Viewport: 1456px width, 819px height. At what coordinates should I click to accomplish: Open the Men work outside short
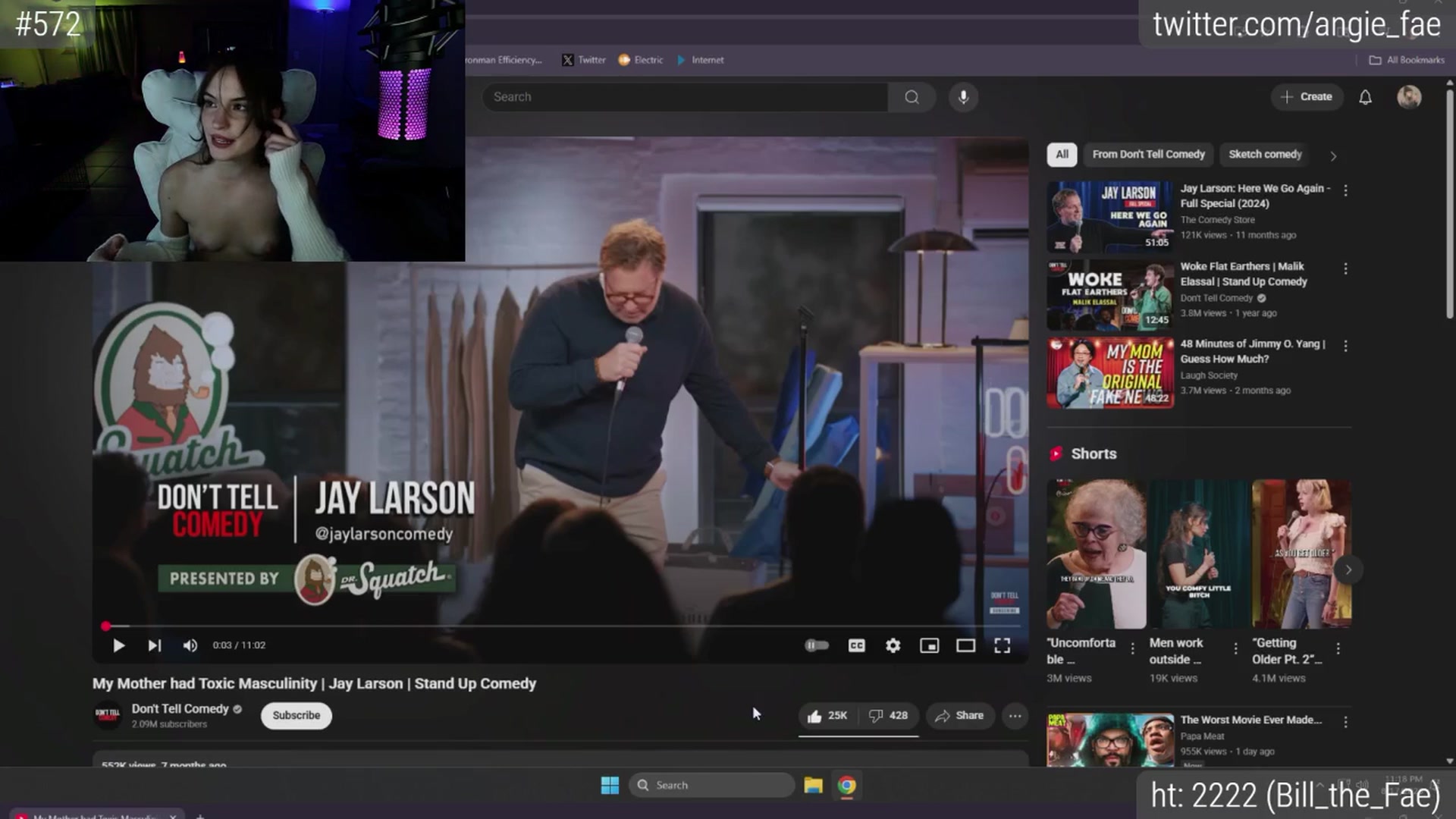(x=1199, y=554)
